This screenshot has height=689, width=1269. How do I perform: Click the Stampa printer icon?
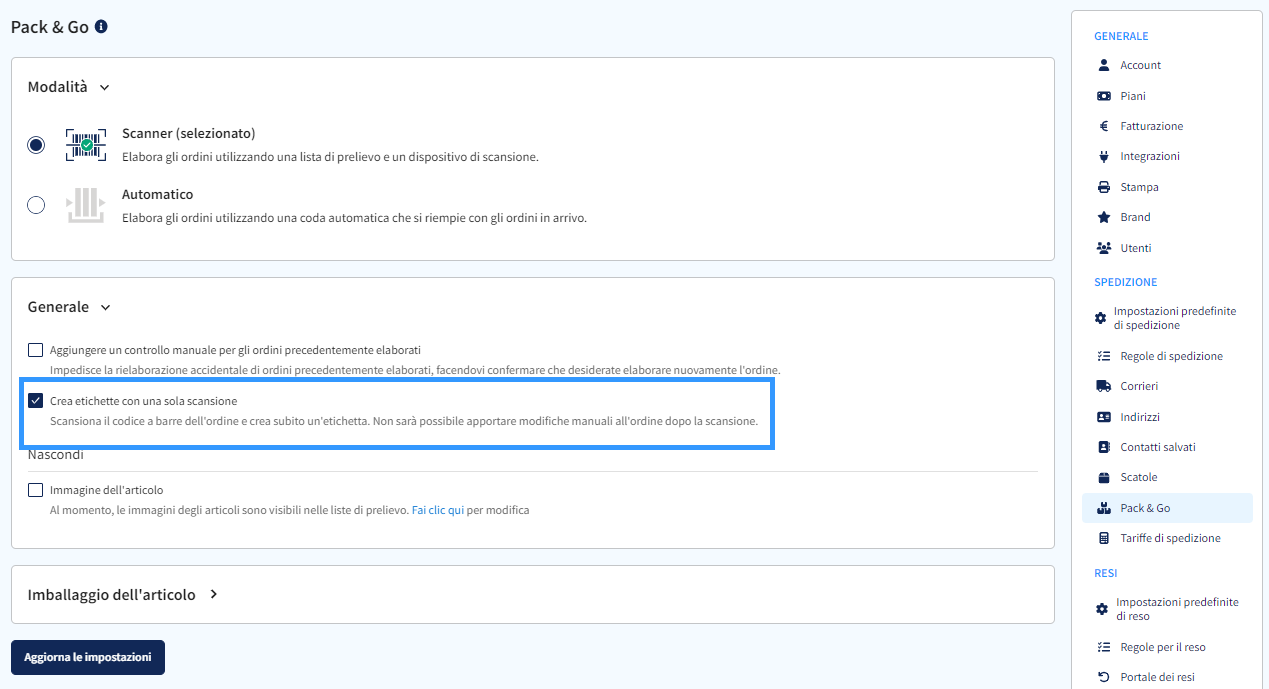pos(1103,187)
